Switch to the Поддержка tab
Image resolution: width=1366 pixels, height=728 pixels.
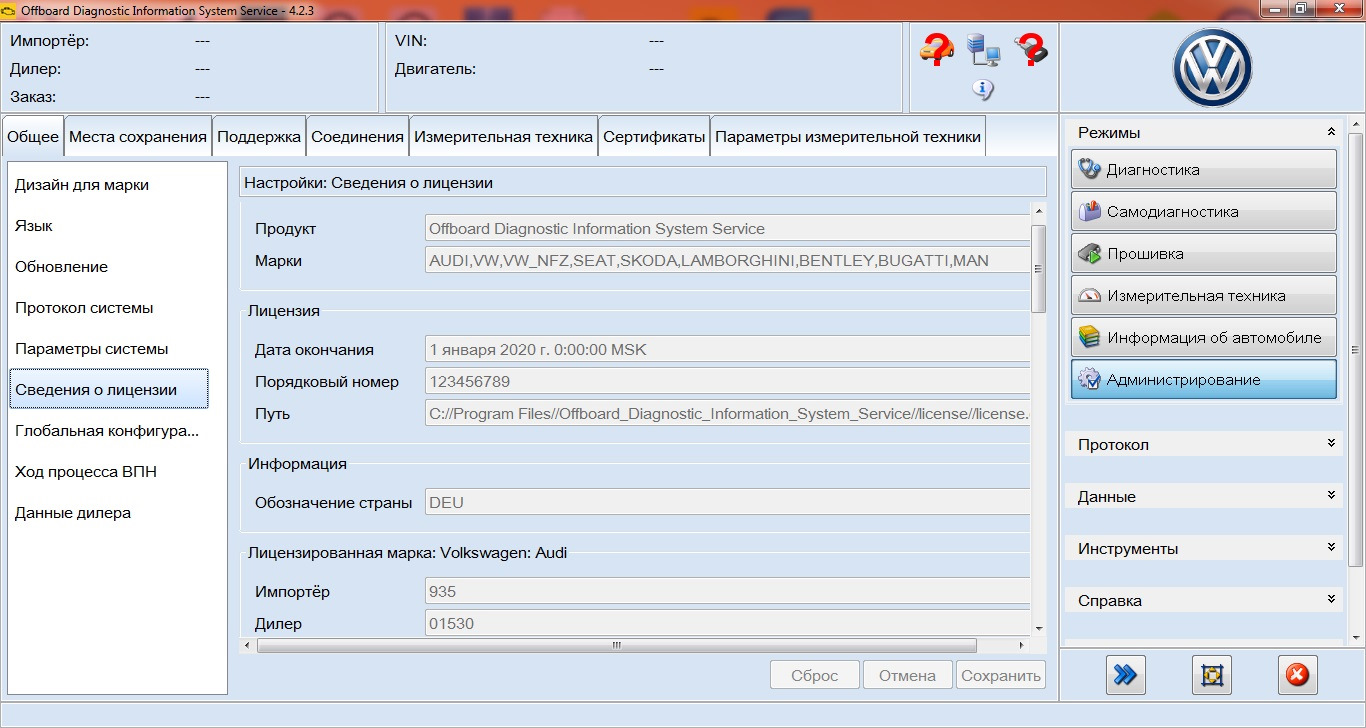(259, 137)
